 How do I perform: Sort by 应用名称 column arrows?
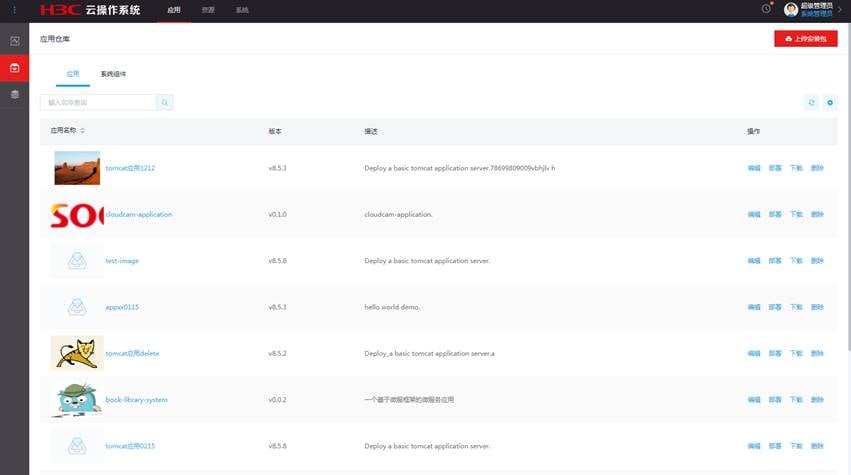point(83,131)
